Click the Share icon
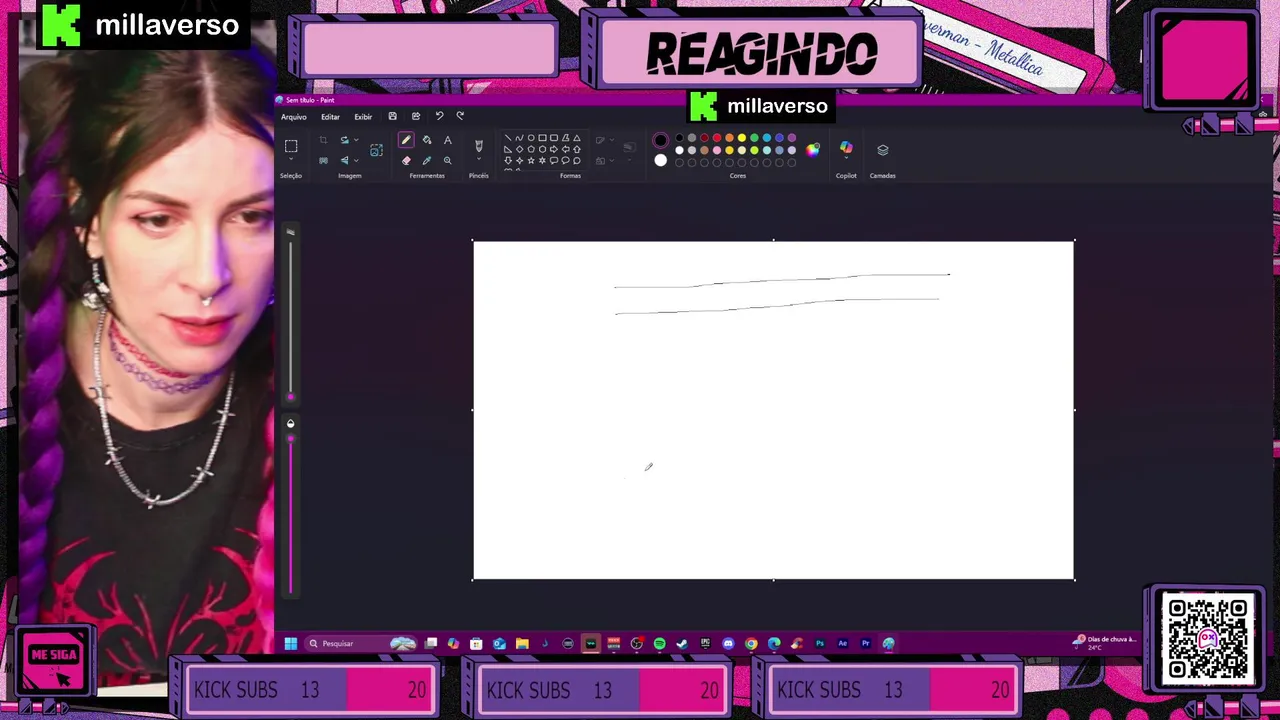 [x=416, y=116]
